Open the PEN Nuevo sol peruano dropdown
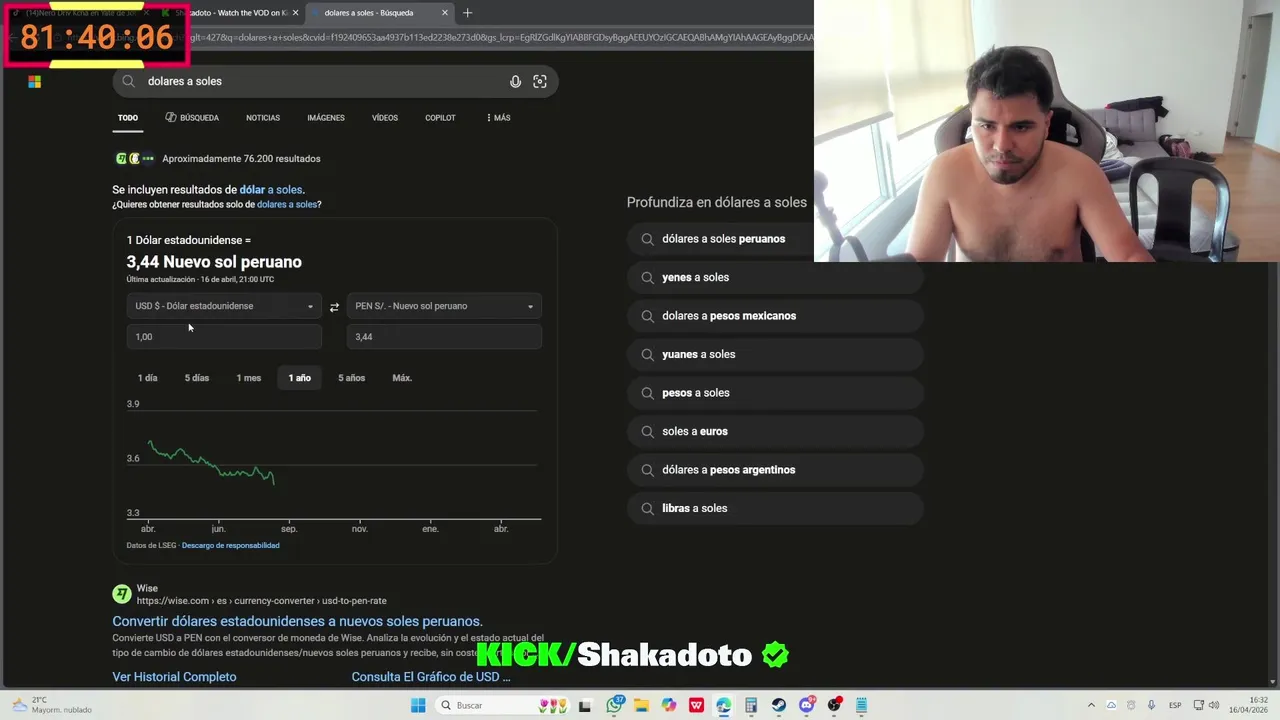The height and width of the screenshot is (720, 1280). 444,306
